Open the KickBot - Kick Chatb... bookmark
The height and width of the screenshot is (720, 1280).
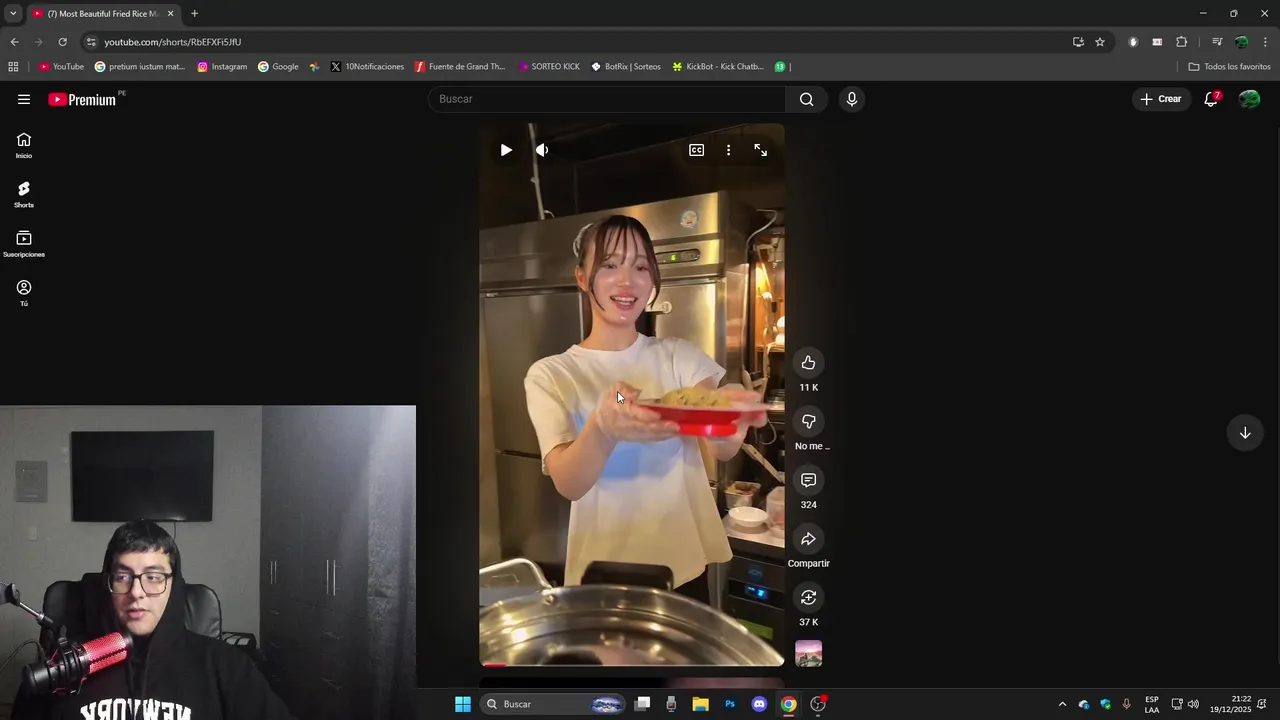pyautogui.click(x=717, y=67)
